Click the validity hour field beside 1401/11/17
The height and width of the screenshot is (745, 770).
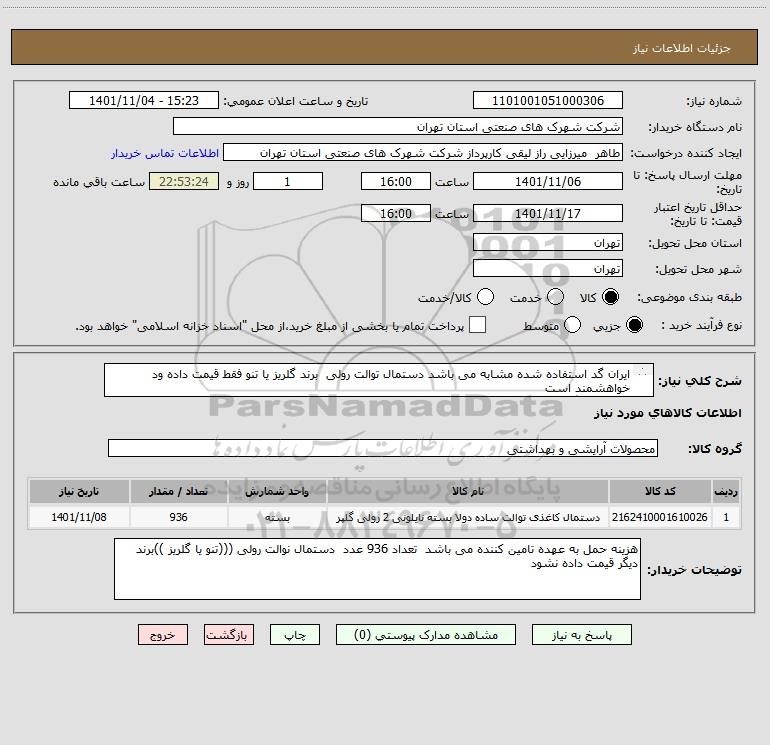pyautogui.click(x=396, y=213)
